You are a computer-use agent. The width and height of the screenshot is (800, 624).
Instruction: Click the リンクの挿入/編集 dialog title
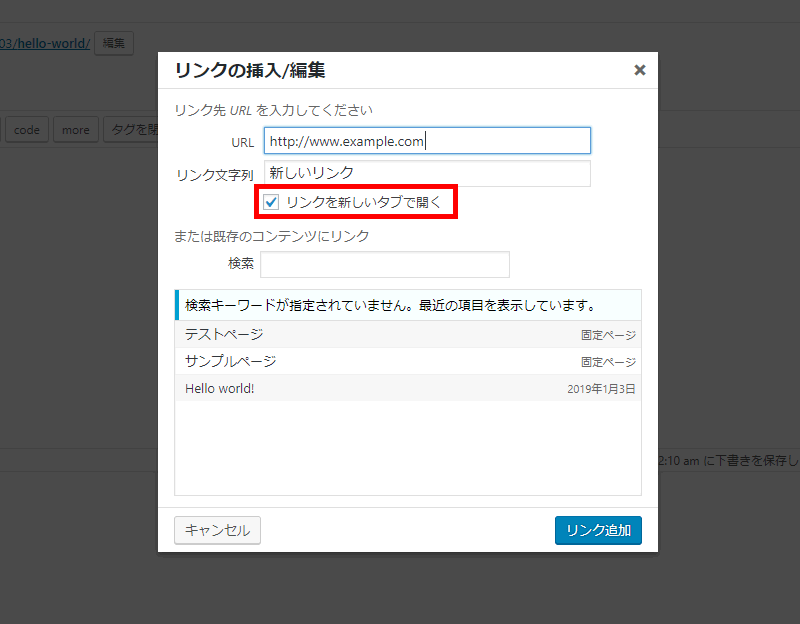tap(250, 70)
